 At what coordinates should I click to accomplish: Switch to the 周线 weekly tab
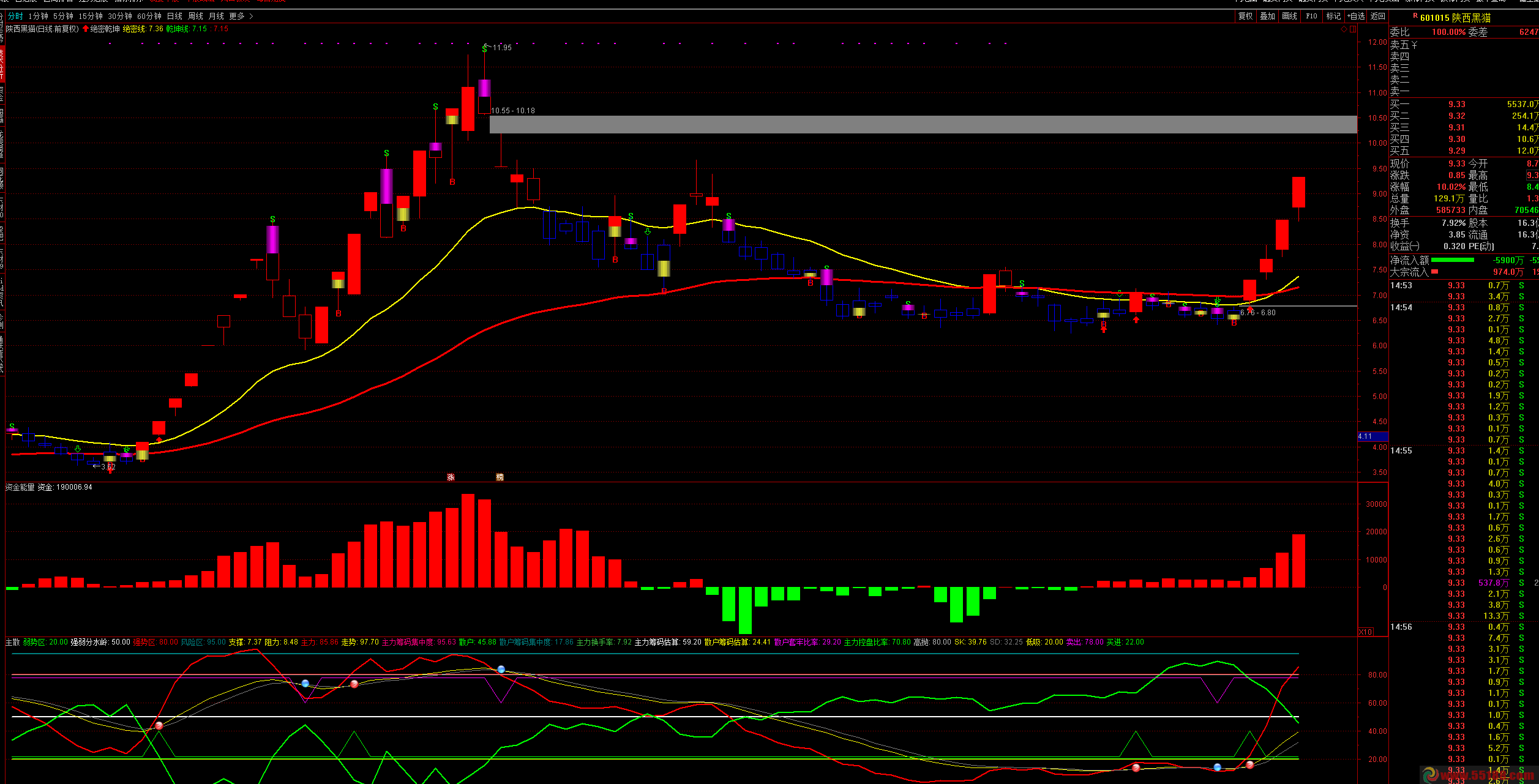coord(195,16)
